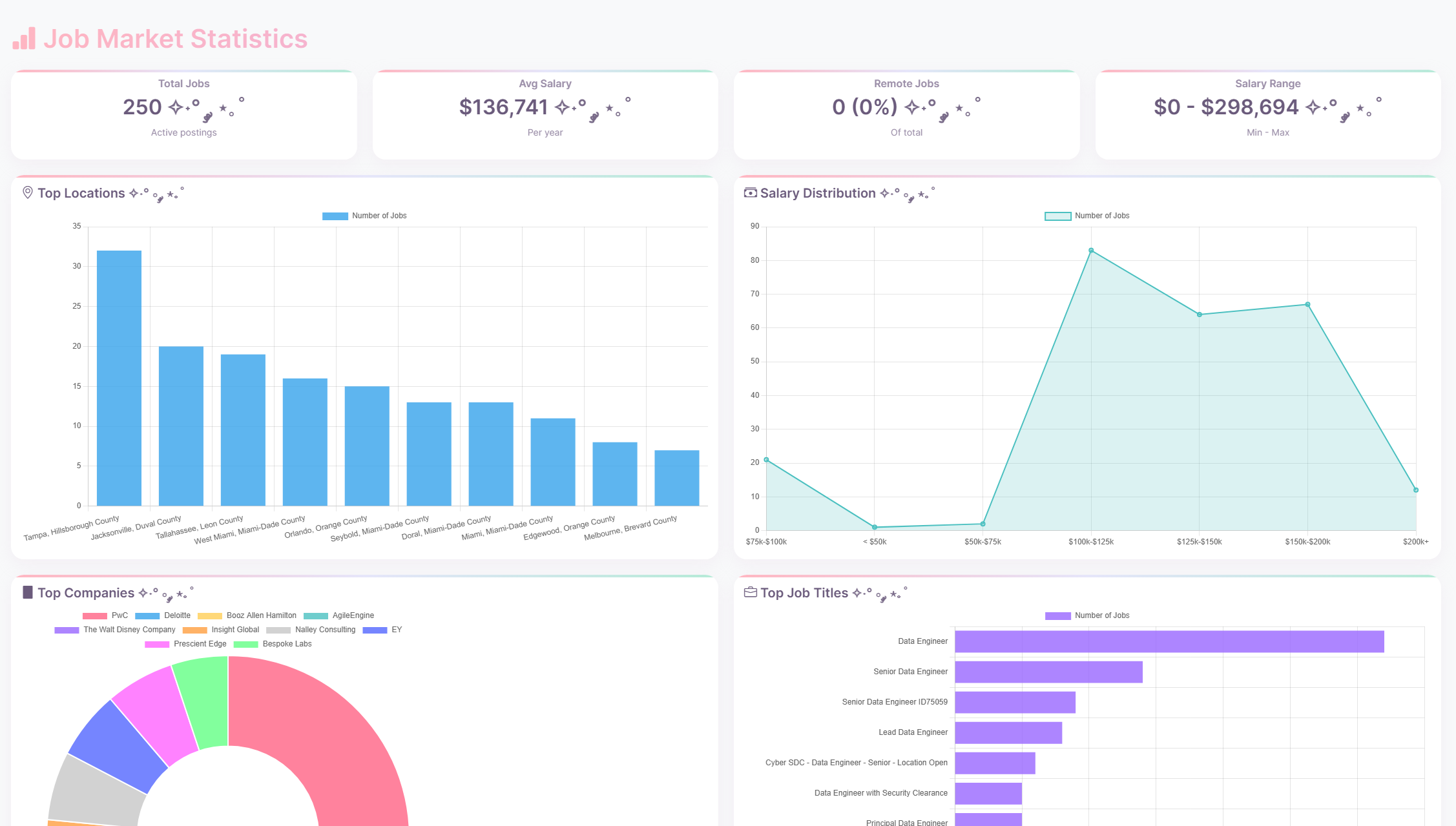The width and height of the screenshot is (1456, 826).
Task: Toggle the Number of Jobs legend in Salary Distribution
Action: point(1087,216)
